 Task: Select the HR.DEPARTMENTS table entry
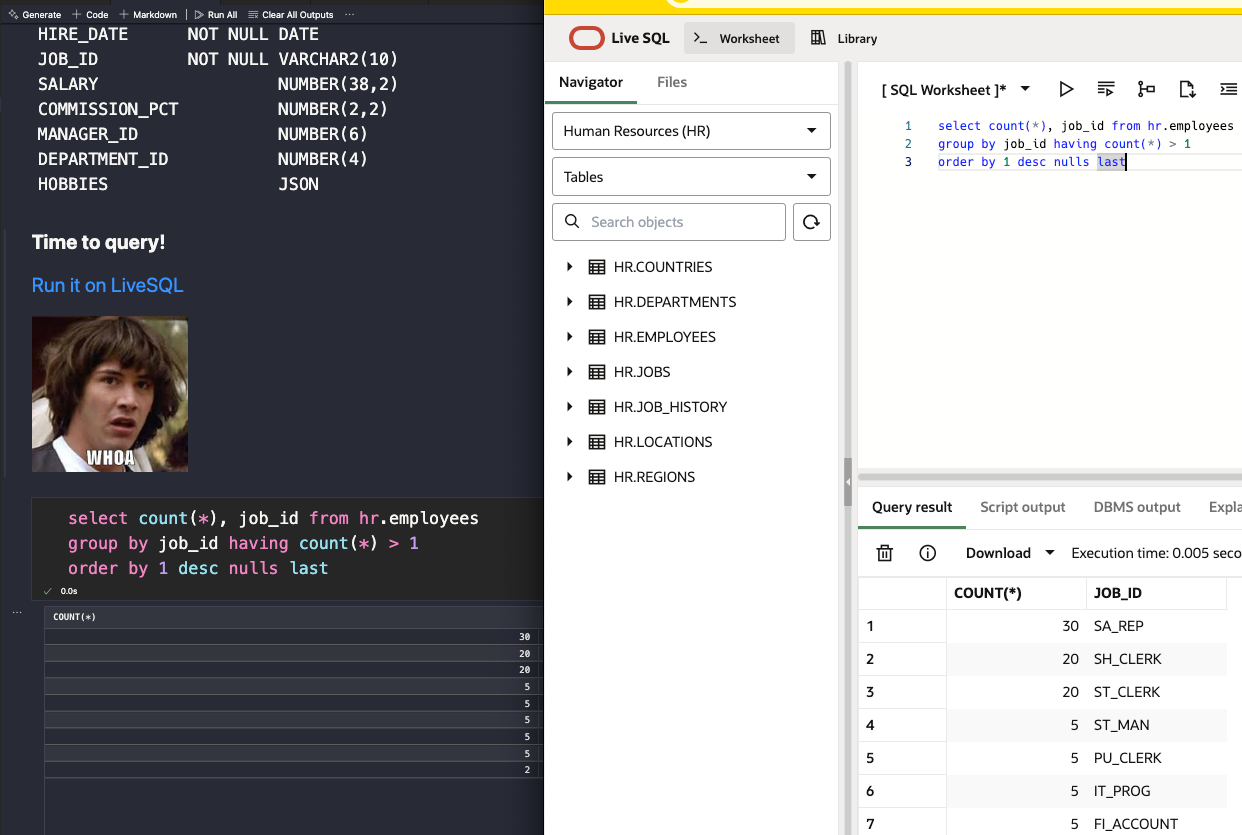(x=675, y=302)
